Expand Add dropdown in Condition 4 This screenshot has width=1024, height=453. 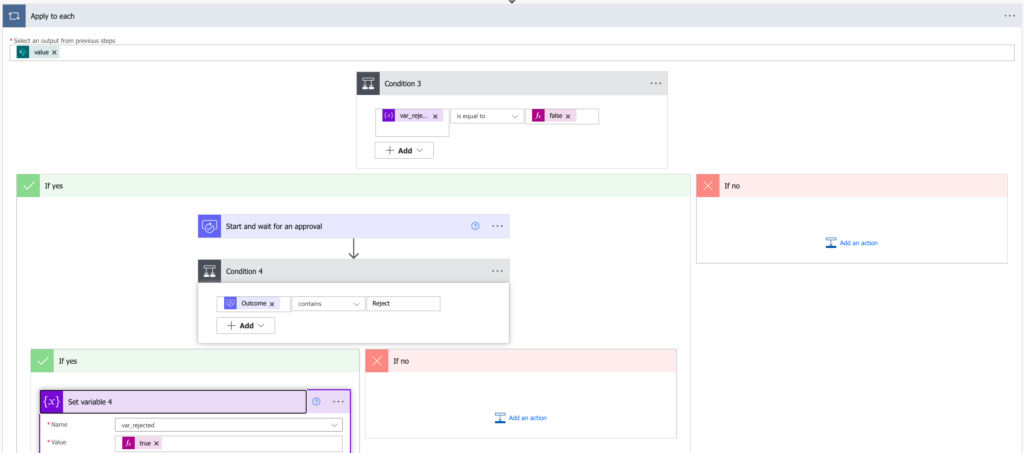(x=246, y=325)
